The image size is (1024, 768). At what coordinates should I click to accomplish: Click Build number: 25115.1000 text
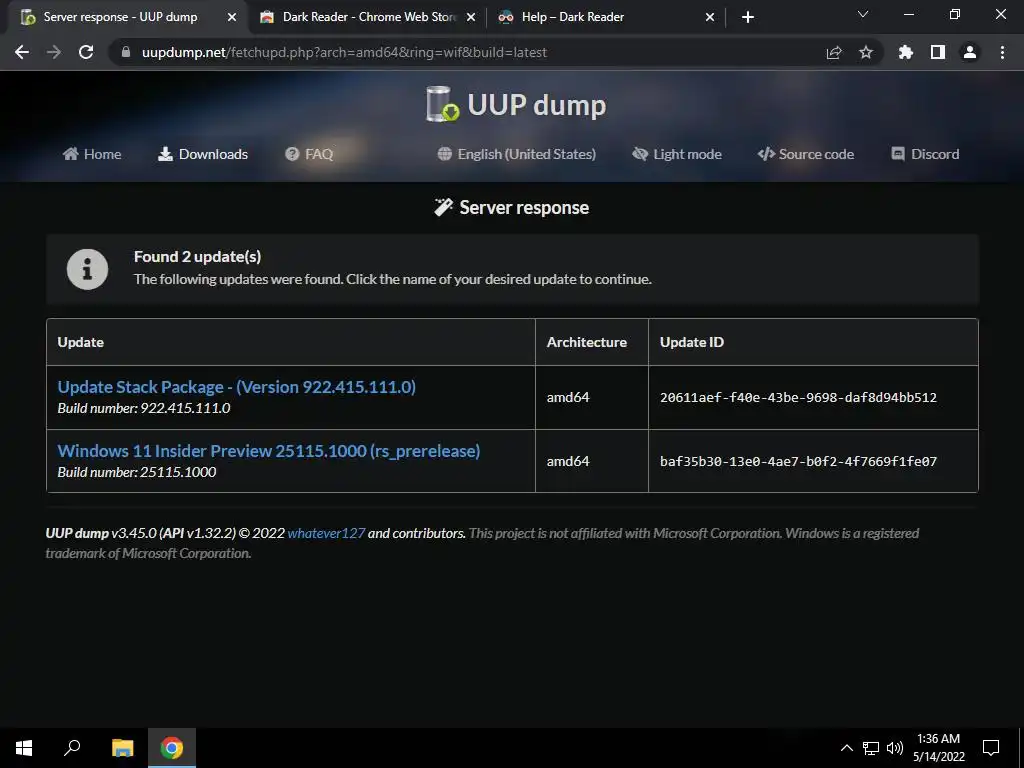pos(136,472)
